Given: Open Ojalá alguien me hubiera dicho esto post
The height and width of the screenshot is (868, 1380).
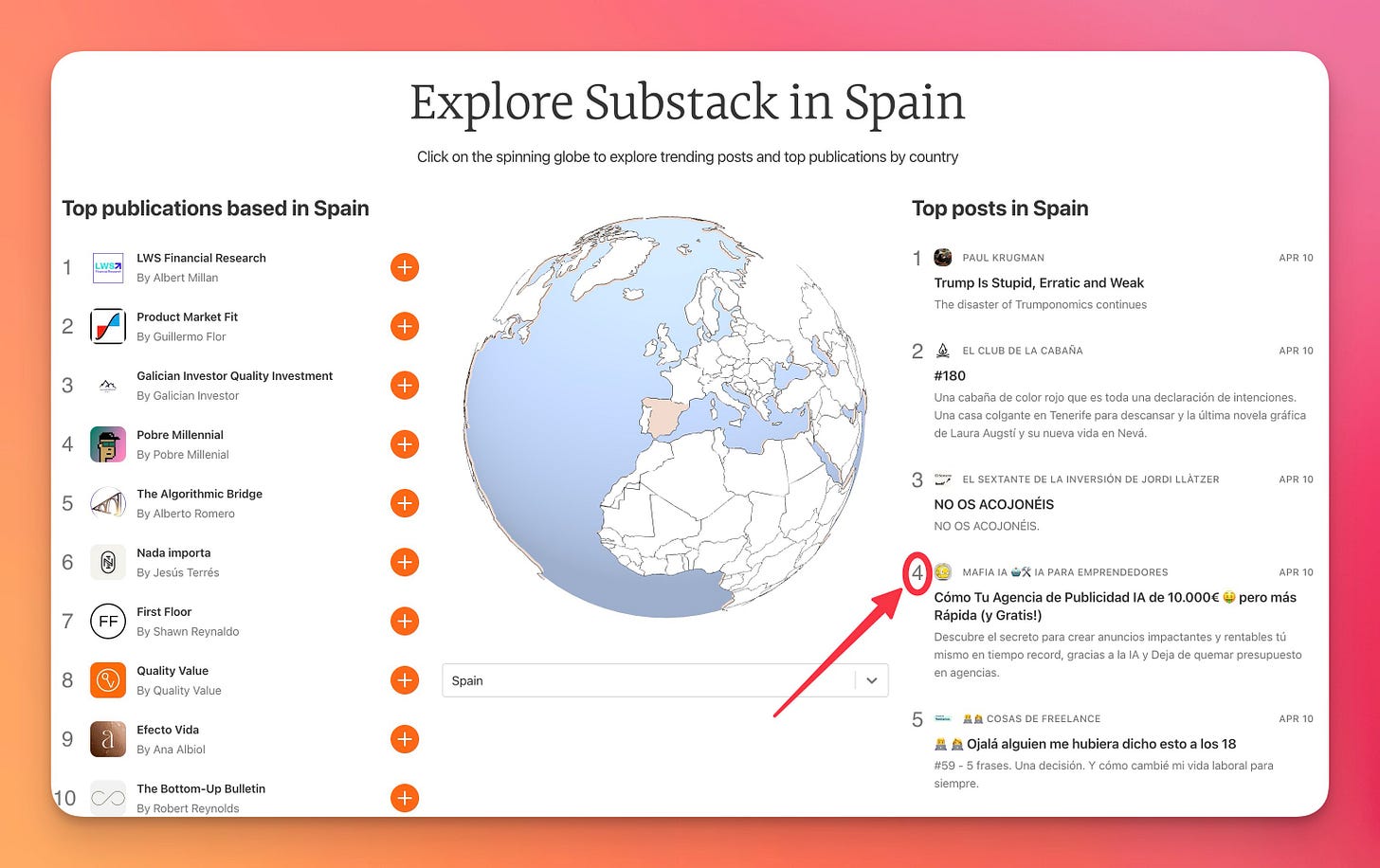Looking at the screenshot, I should (1085, 744).
